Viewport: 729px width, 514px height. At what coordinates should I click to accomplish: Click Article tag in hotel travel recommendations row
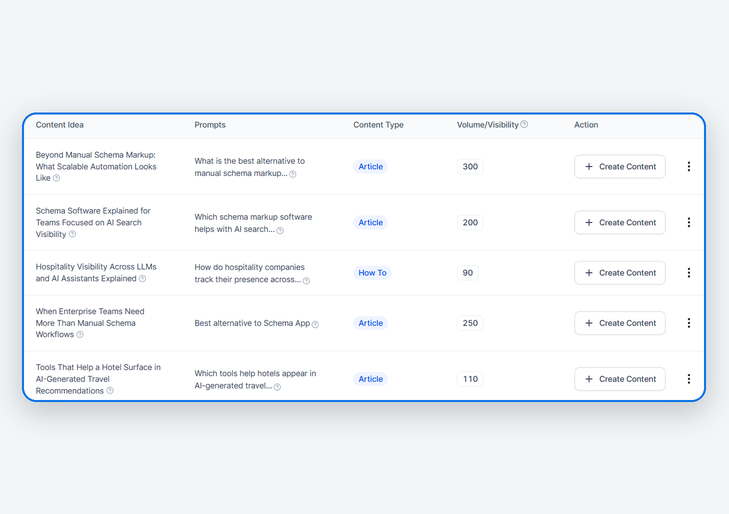click(371, 379)
